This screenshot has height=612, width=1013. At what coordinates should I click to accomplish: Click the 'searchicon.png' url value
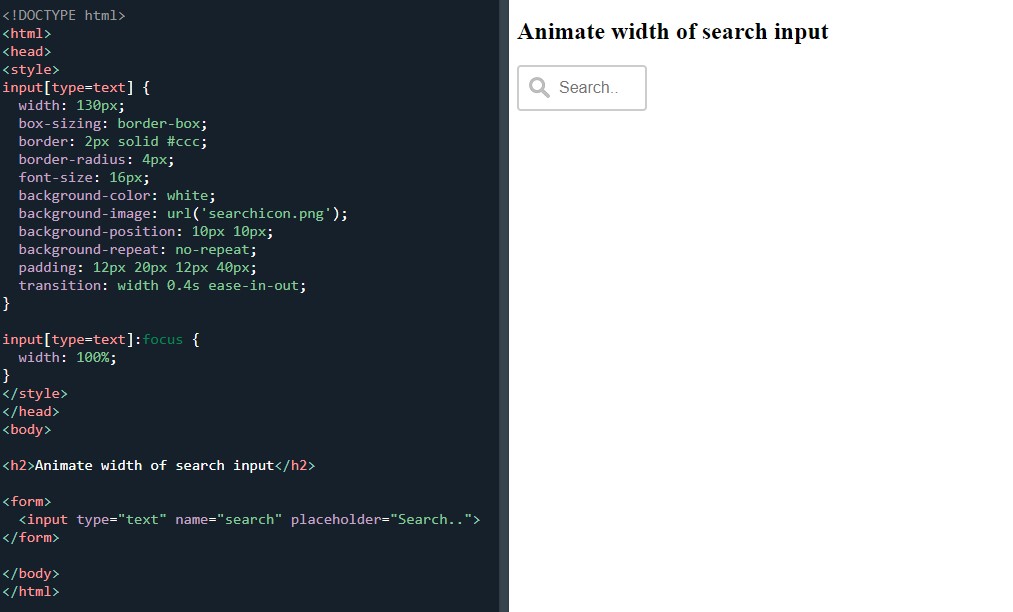tap(267, 213)
